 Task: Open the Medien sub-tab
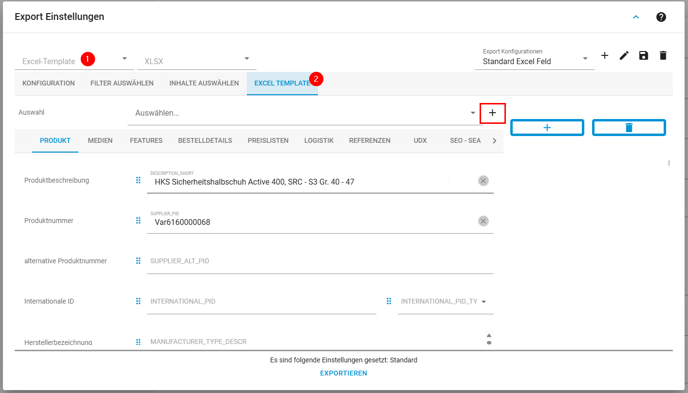100,141
